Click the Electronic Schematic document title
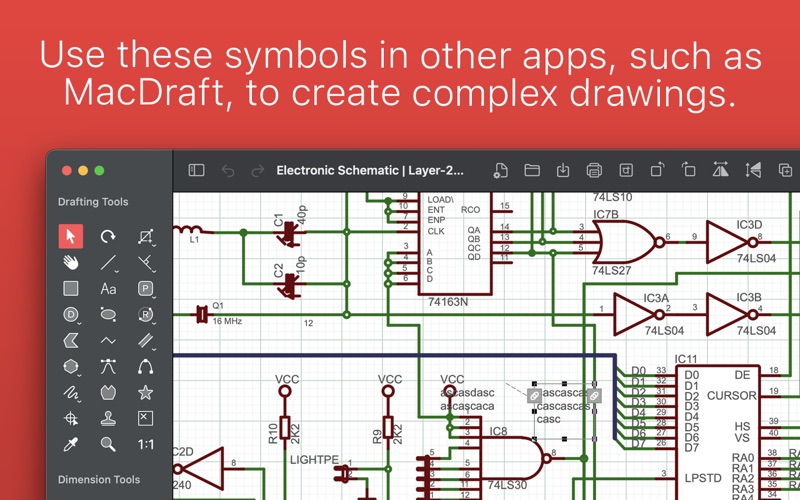Viewport: 800px width, 500px height. 370,170
